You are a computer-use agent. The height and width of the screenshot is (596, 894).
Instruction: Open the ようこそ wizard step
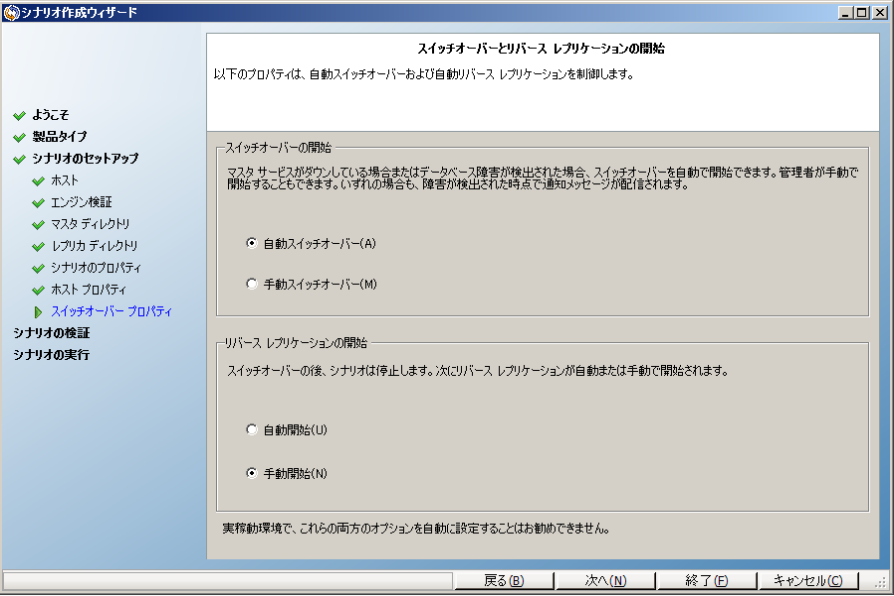coord(51,115)
